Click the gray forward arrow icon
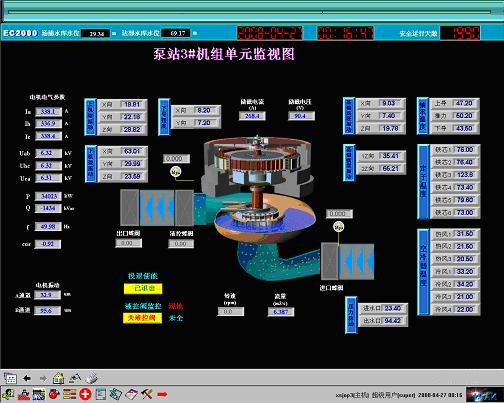The image size is (504, 403). click(43, 378)
